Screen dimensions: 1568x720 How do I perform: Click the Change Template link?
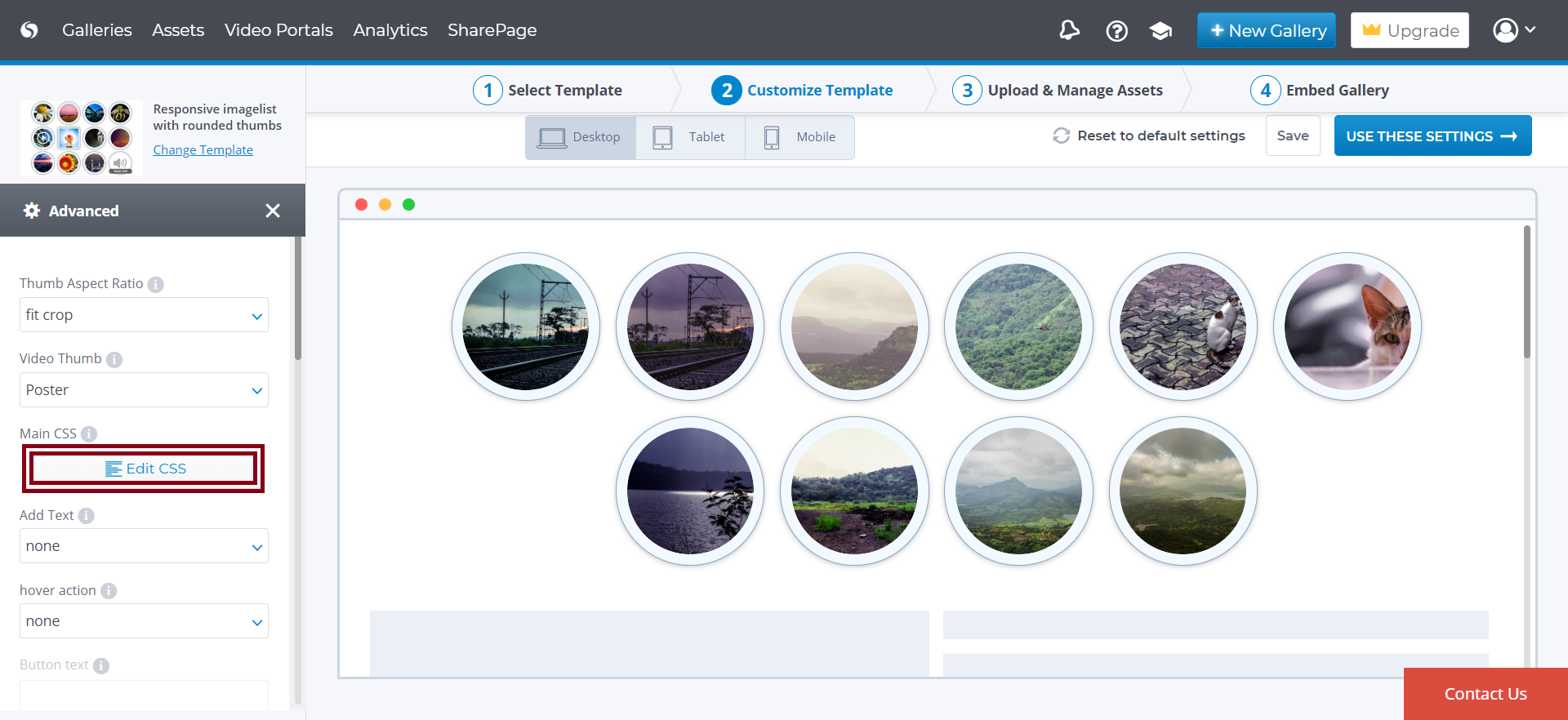[x=203, y=150]
